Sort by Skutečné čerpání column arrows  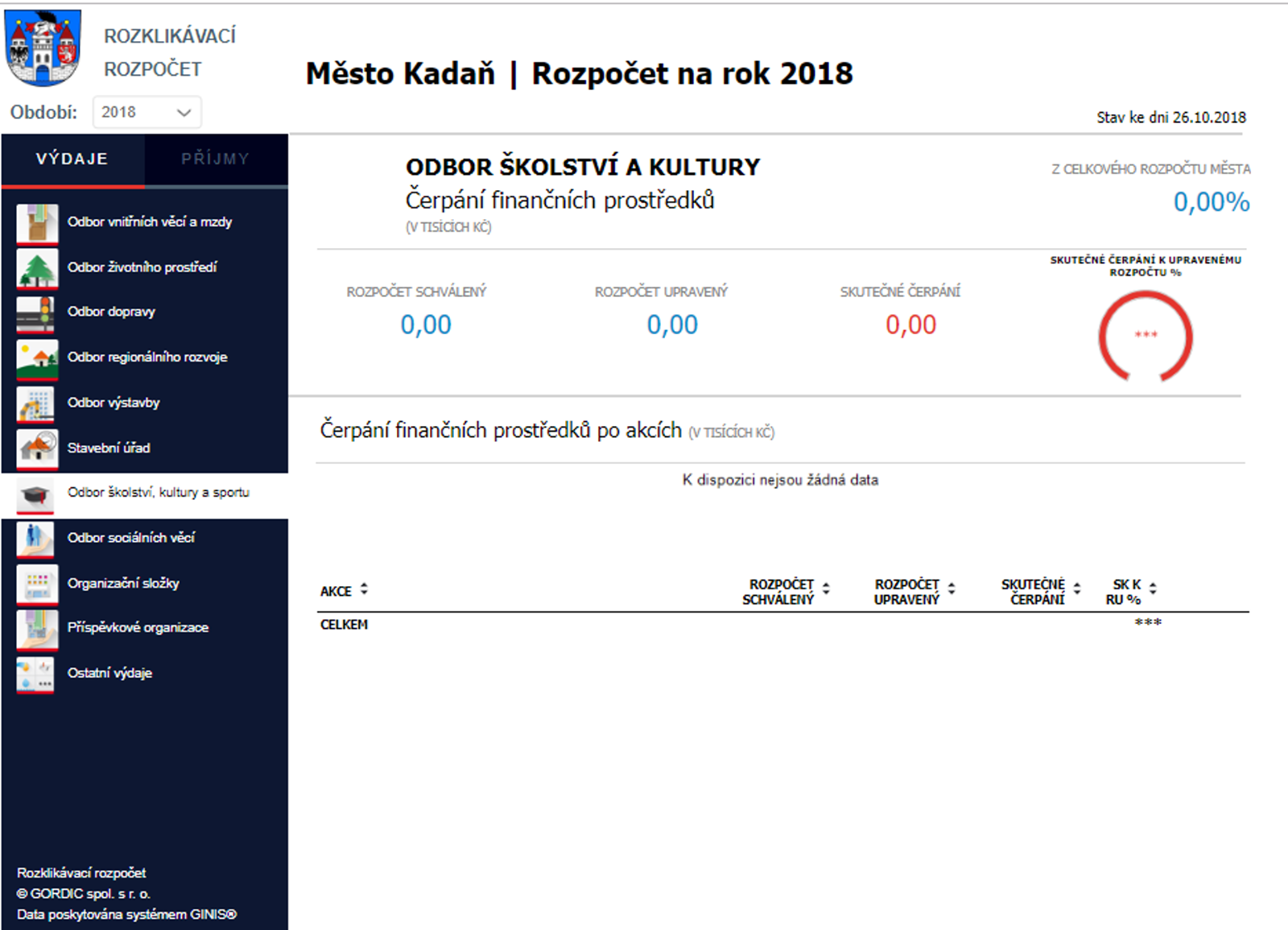1077,589
